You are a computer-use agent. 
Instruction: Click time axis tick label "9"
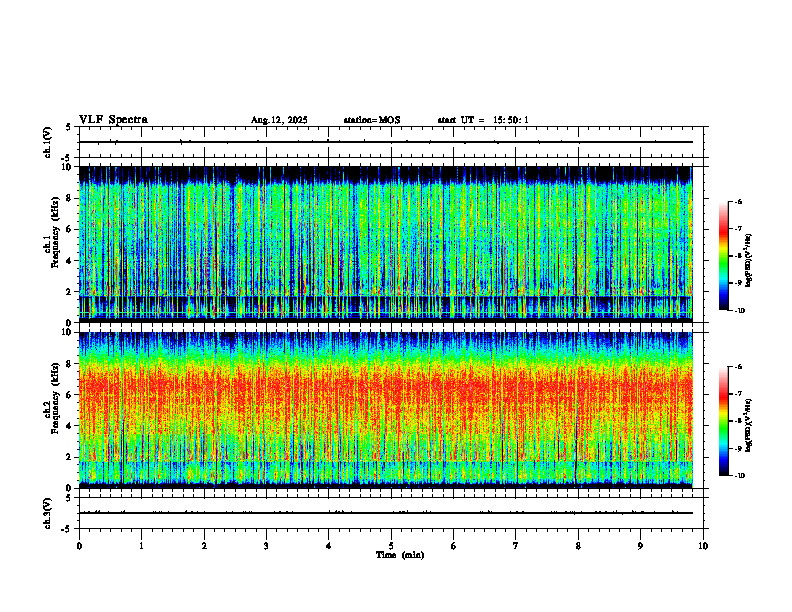tap(640, 546)
